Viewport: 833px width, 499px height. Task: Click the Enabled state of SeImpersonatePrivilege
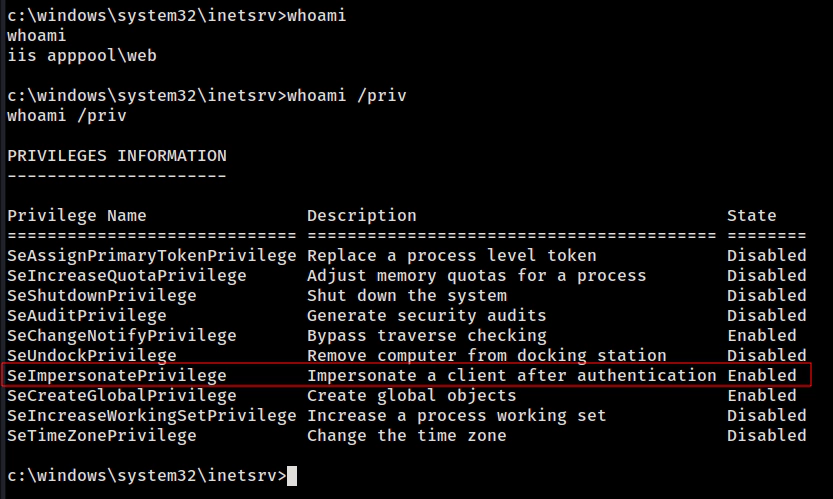point(762,375)
